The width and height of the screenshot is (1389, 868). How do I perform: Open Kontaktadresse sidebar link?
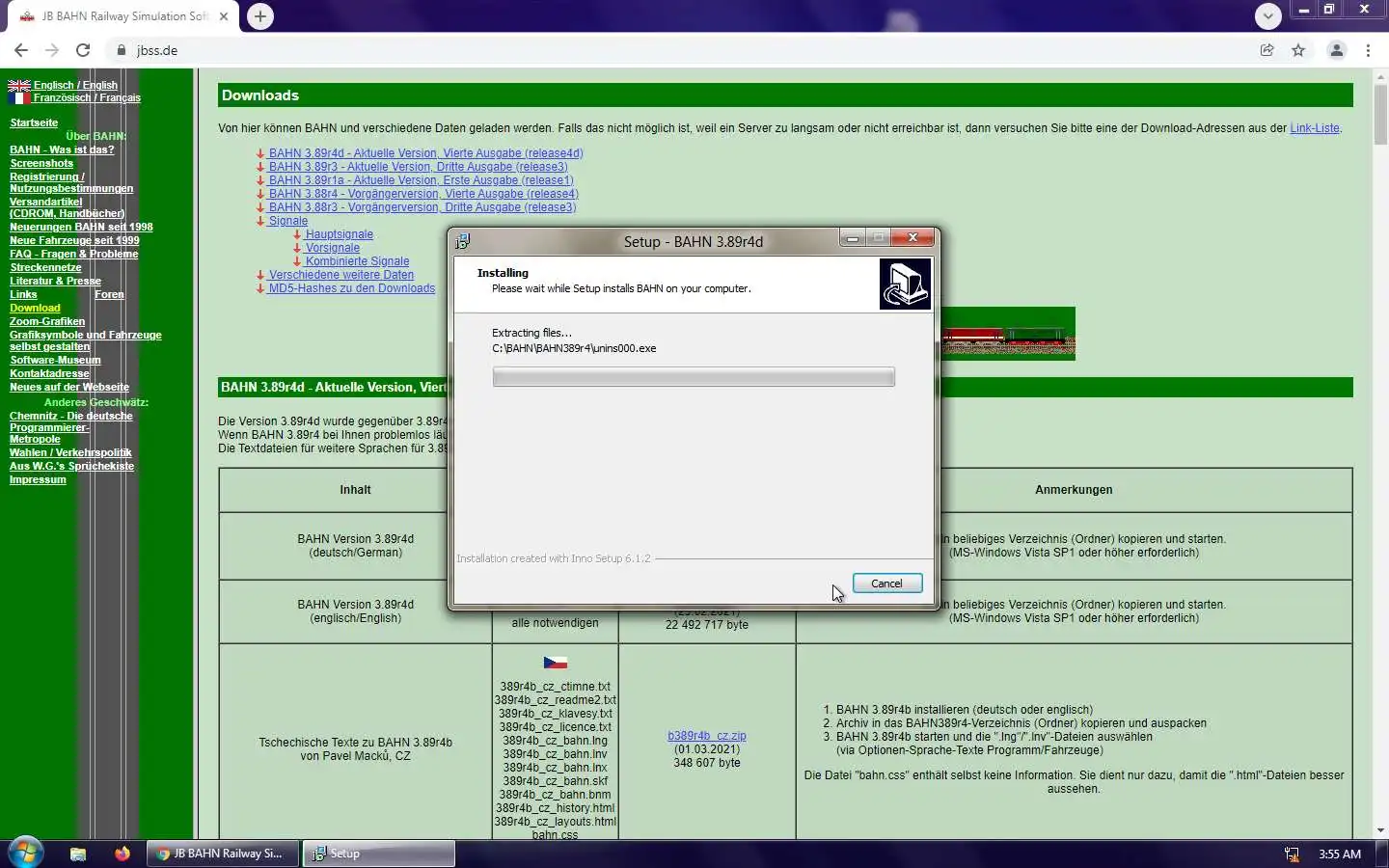(x=49, y=373)
